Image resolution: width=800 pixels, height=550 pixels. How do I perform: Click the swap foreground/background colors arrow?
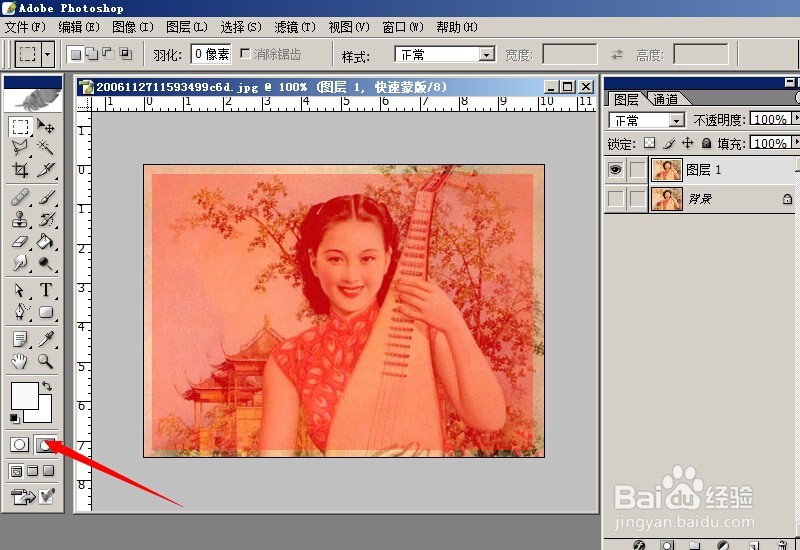[47, 386]
